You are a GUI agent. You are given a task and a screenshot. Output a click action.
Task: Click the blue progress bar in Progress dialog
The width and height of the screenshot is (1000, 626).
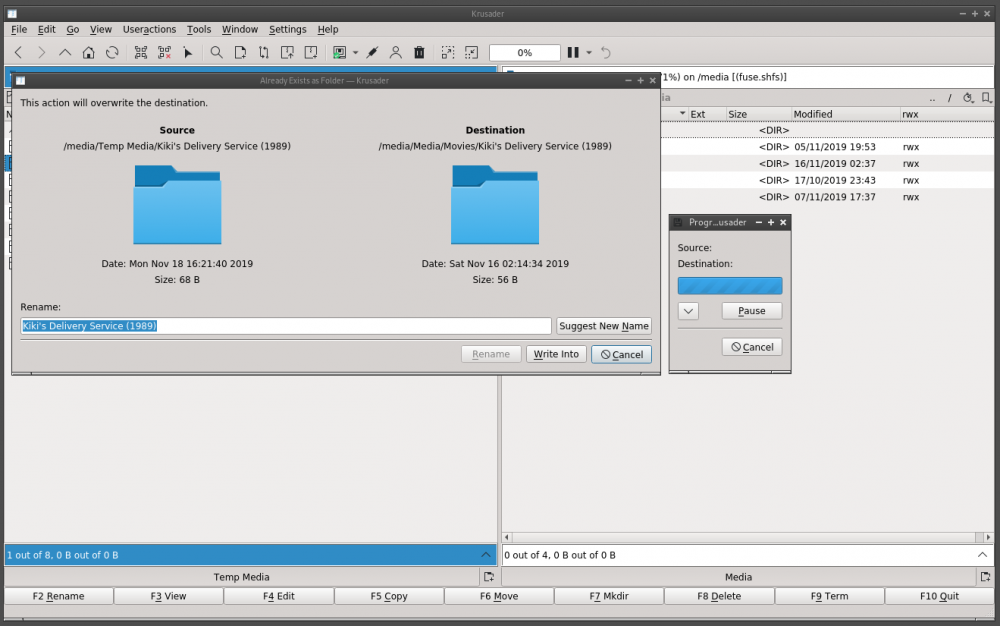[730, 286]
